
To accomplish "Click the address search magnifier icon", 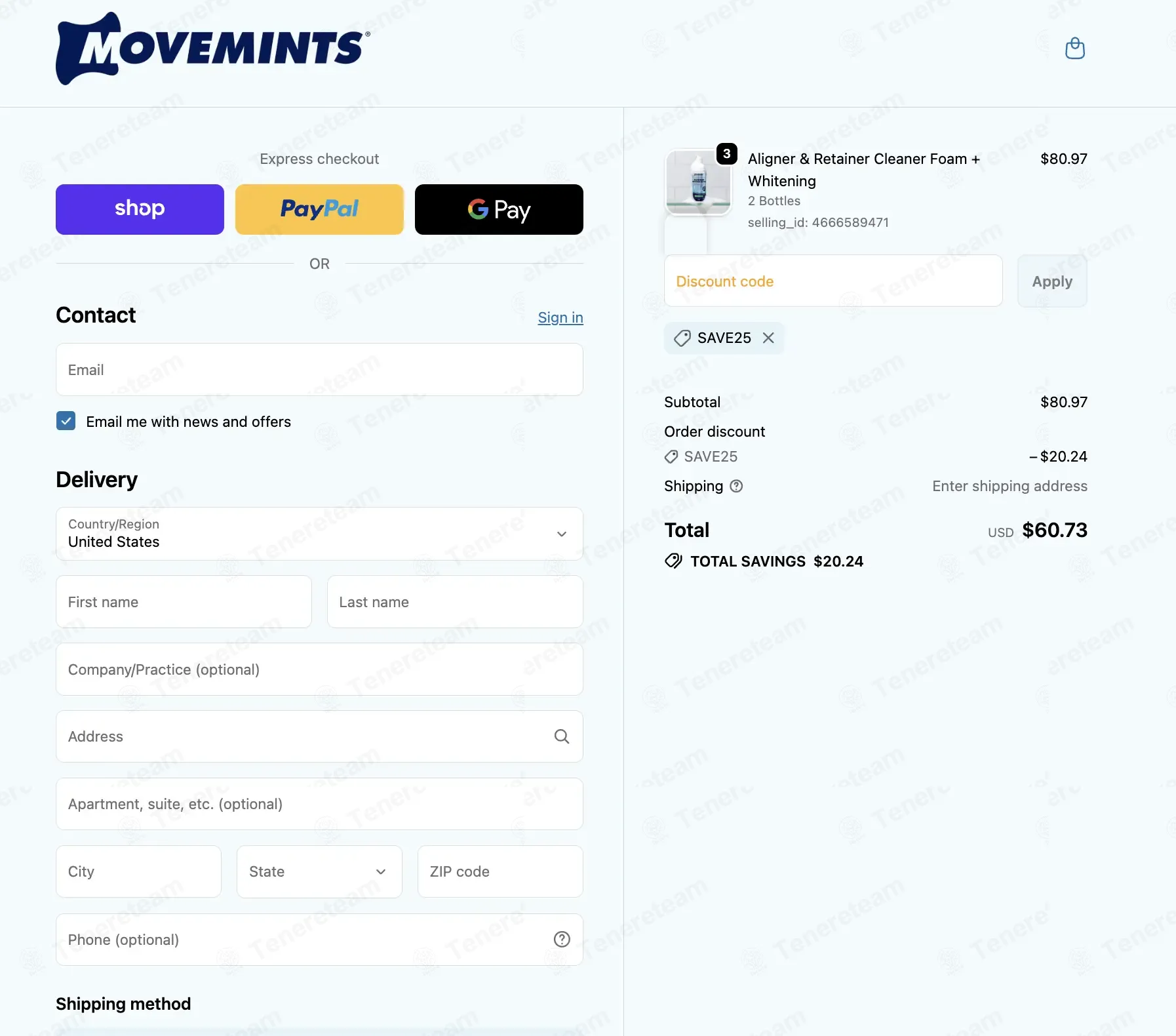I will [x=562, y=736].
